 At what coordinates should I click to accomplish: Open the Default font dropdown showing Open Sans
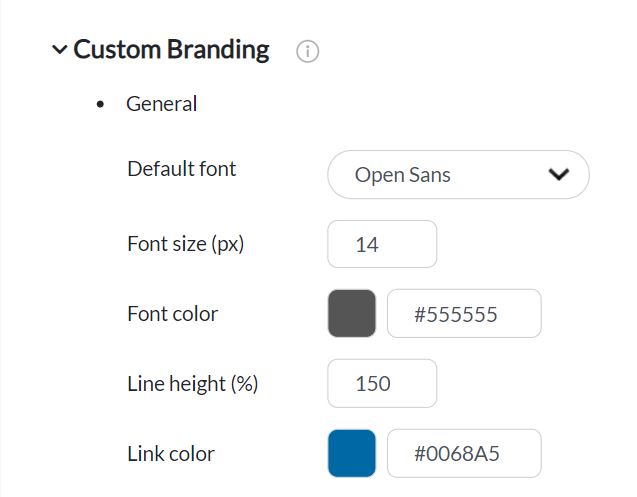click(x=458, y=175)
